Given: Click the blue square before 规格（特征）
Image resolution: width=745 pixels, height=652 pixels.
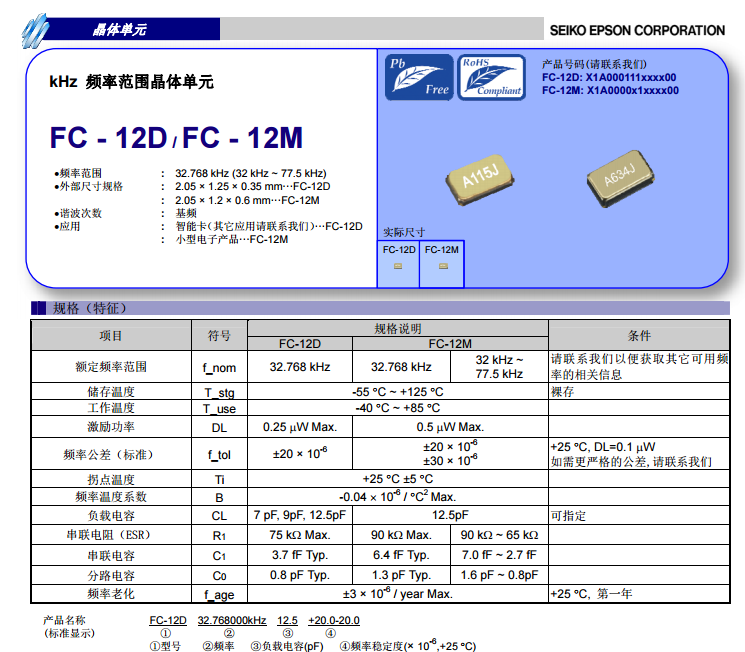Looking at the screenshot, I should pyautogui.click(x=38, y=308).
